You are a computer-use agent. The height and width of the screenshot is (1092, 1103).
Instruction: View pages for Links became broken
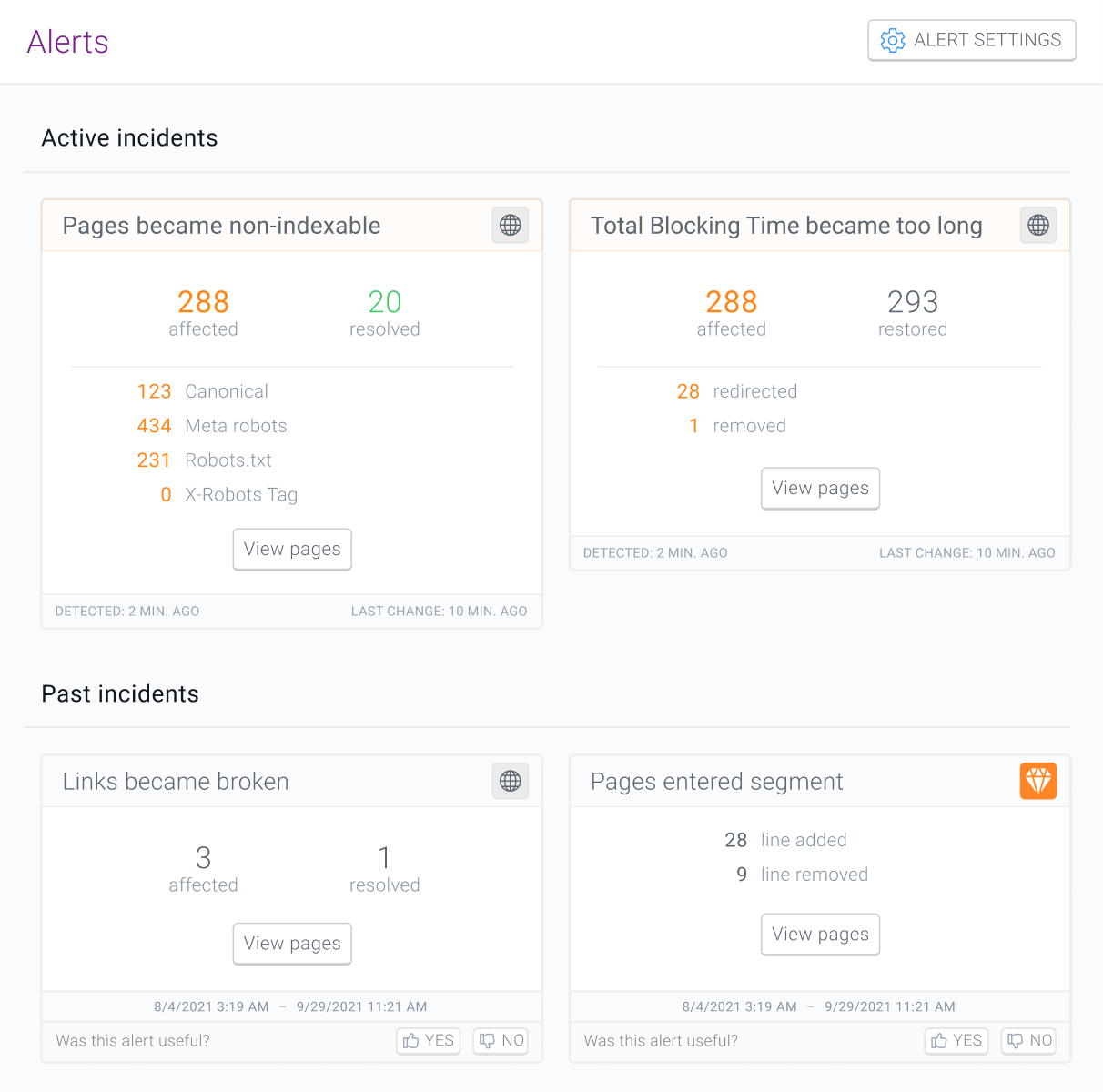tap(292, 944)
